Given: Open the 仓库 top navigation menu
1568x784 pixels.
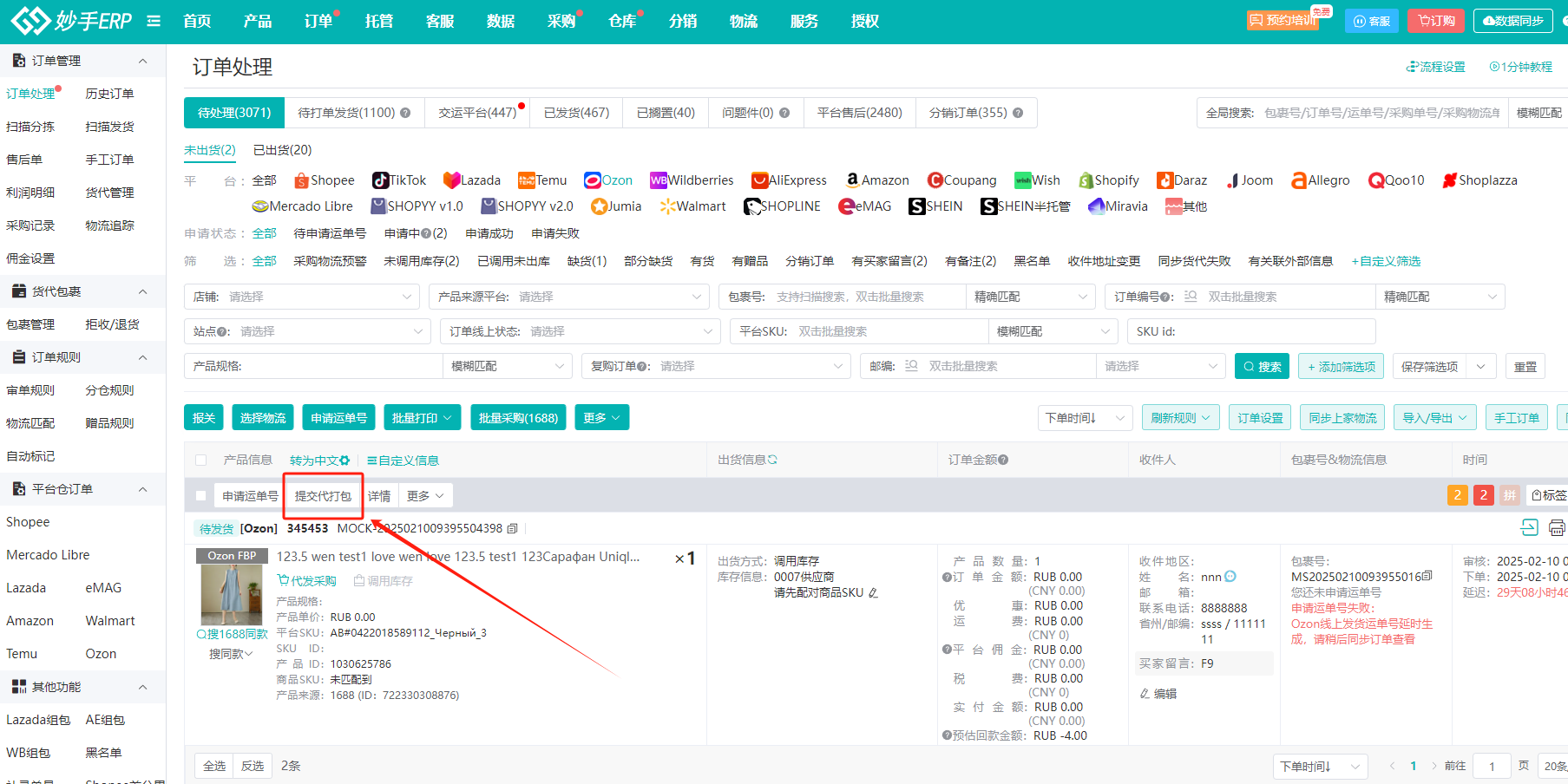Looking at the screenshot, I should point(622,21).
